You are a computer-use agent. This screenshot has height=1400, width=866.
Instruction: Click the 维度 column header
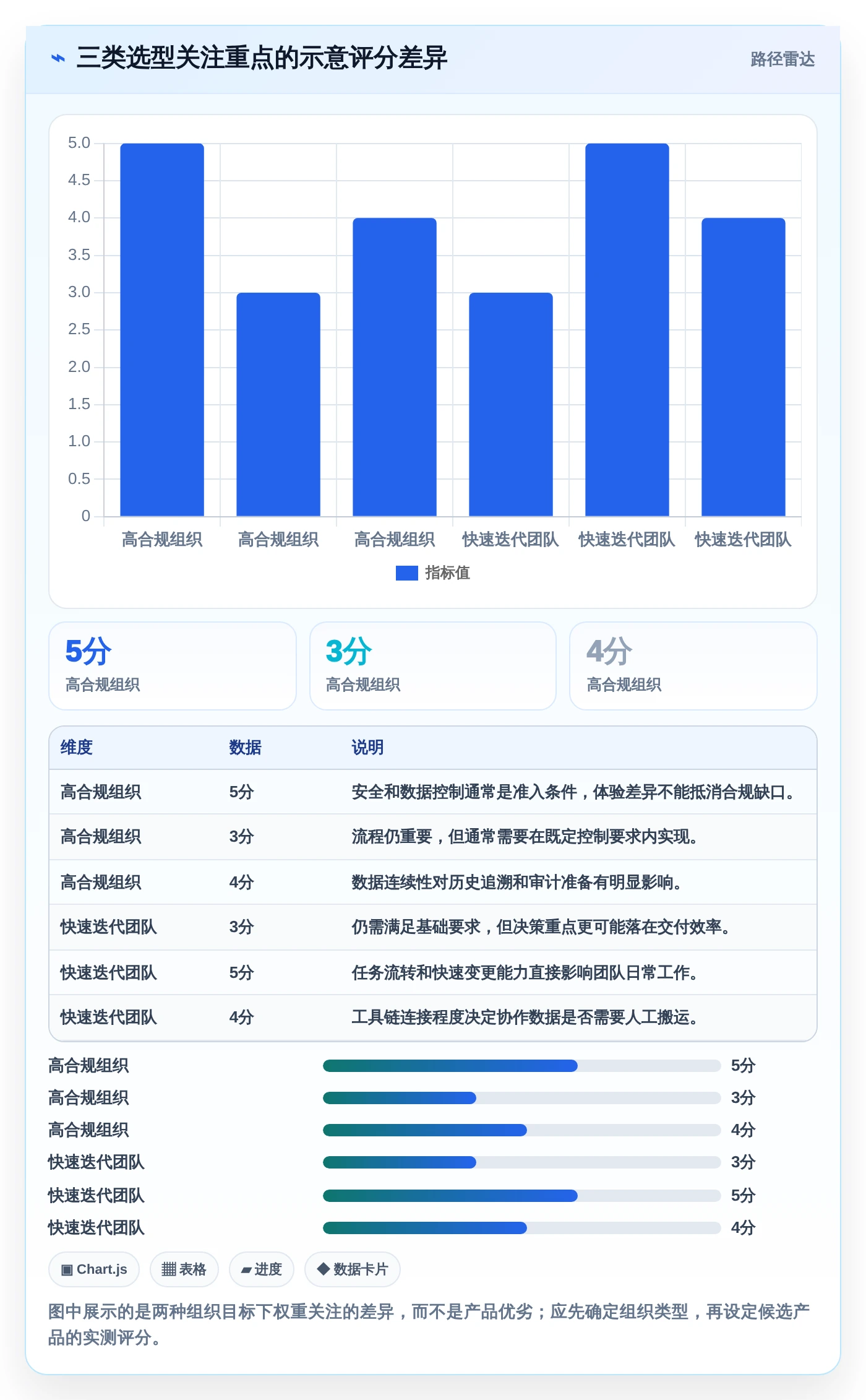77,748
